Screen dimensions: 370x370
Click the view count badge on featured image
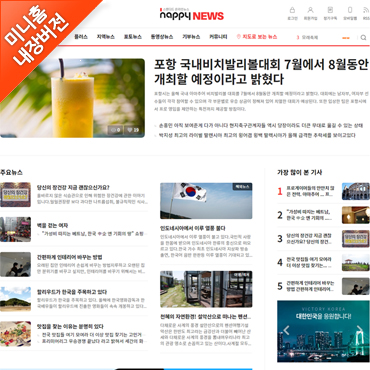[x=115, y=130]
